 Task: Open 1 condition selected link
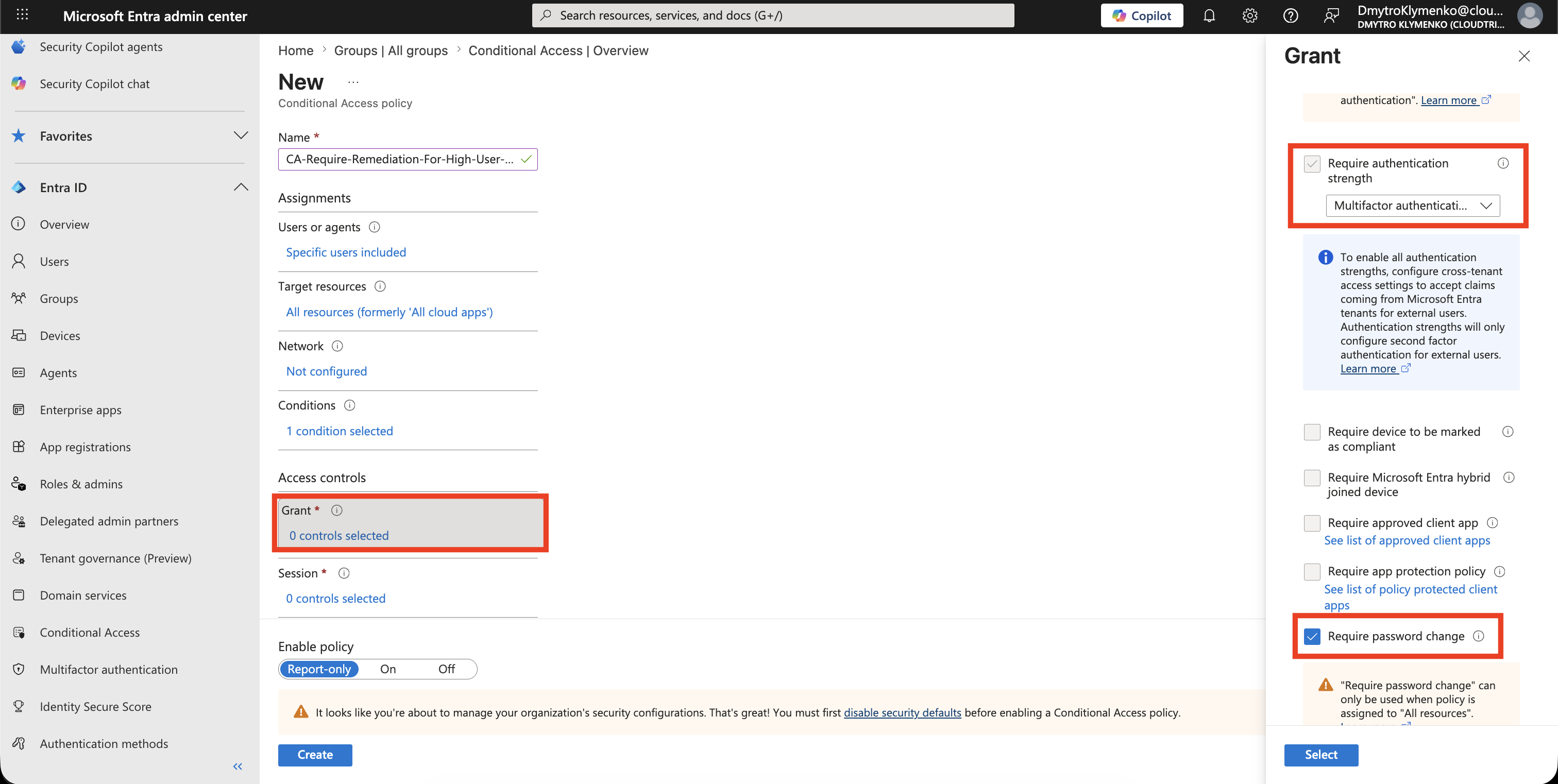point(340,431)
